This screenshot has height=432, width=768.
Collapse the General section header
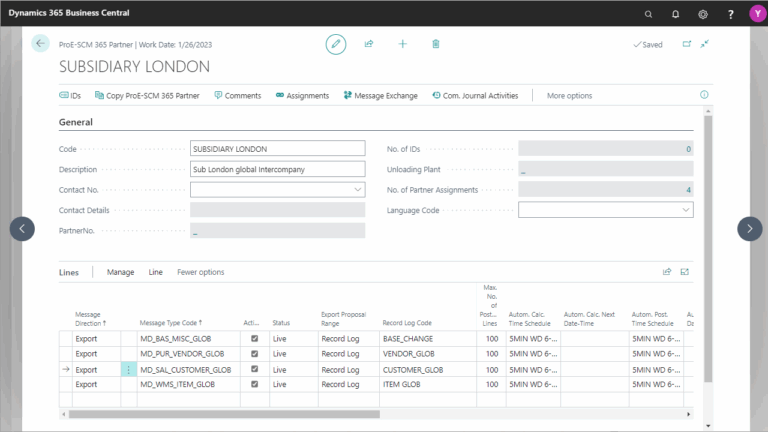click(75, 122)
